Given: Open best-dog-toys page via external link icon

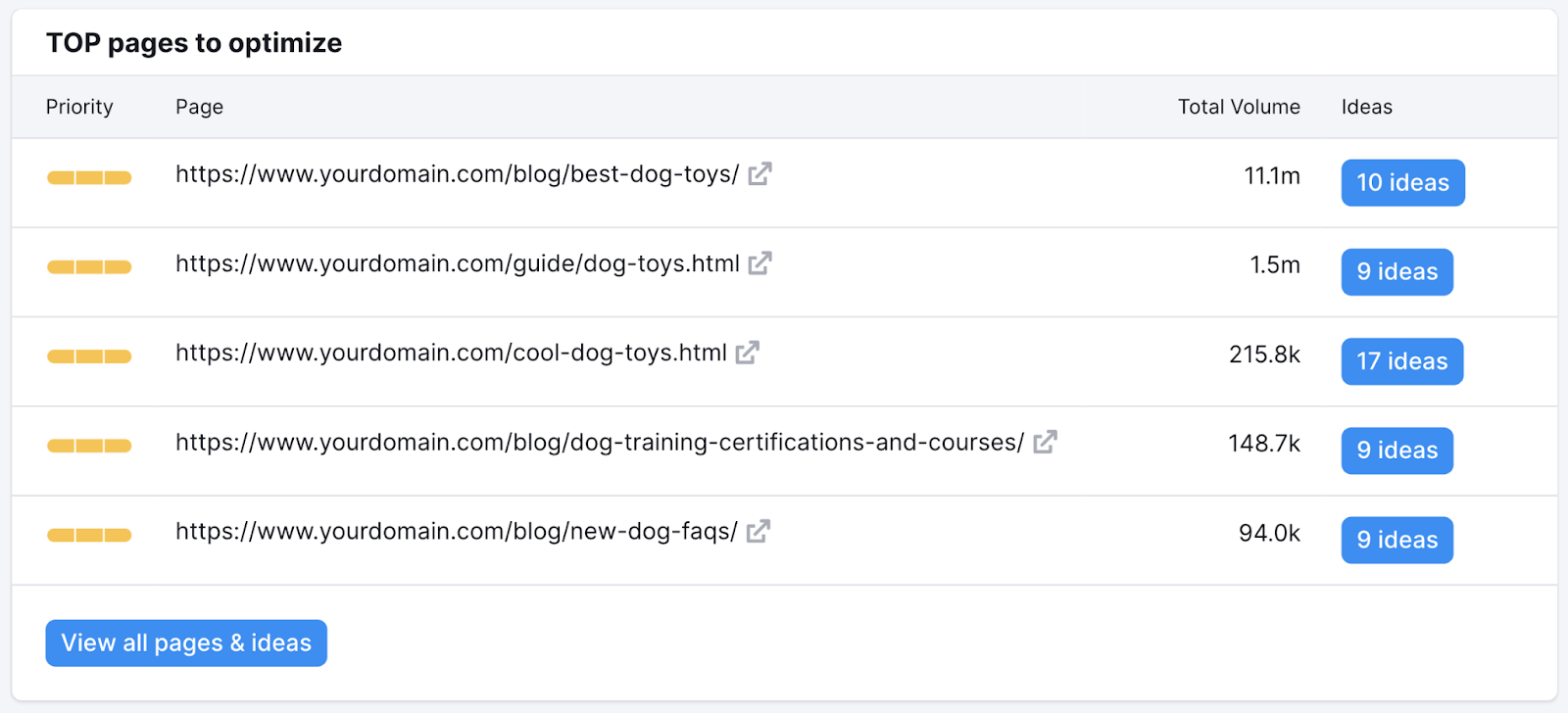Looking at the screenshot, I should click(759, 173).
